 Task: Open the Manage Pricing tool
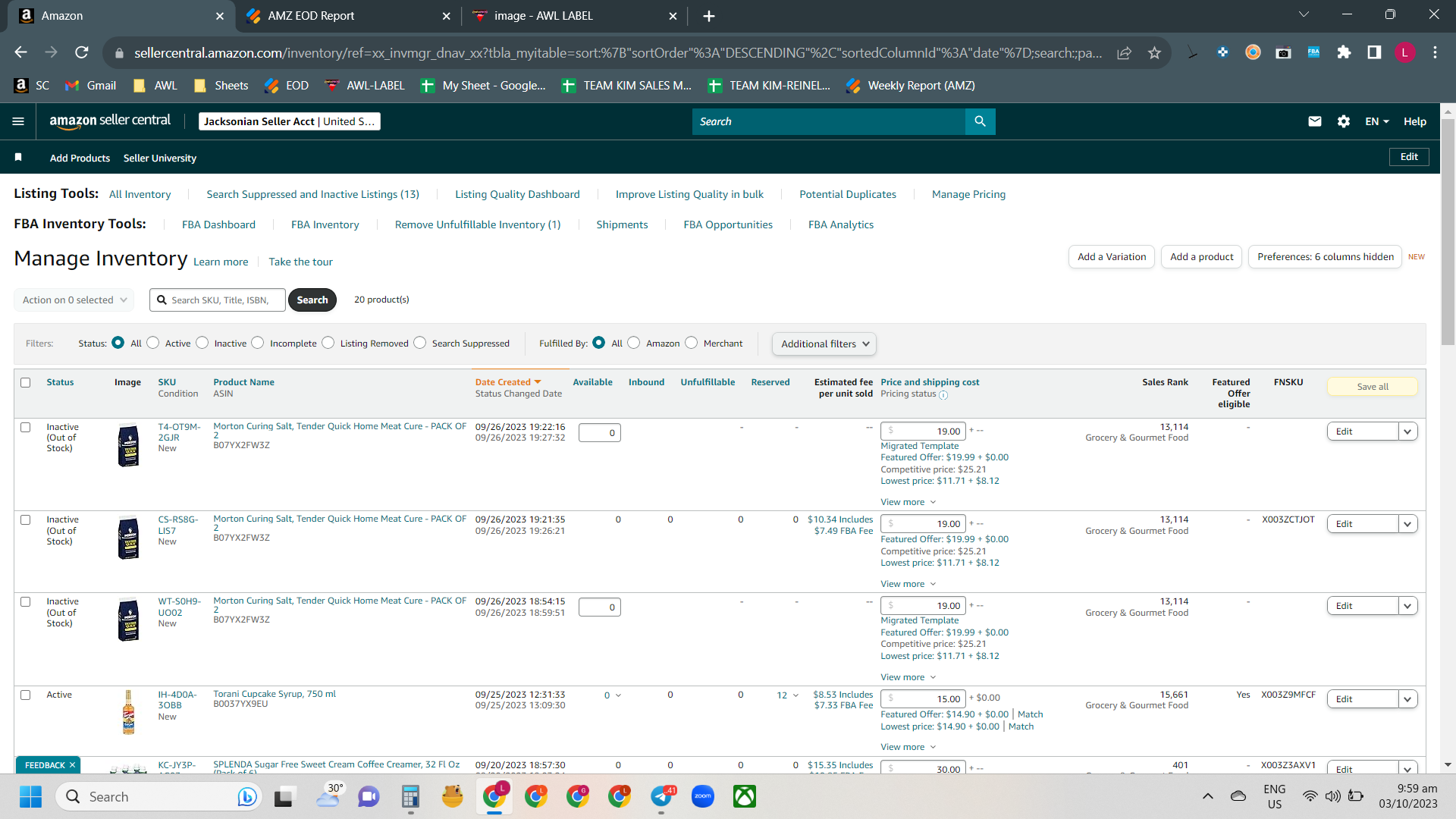[968, 194]
